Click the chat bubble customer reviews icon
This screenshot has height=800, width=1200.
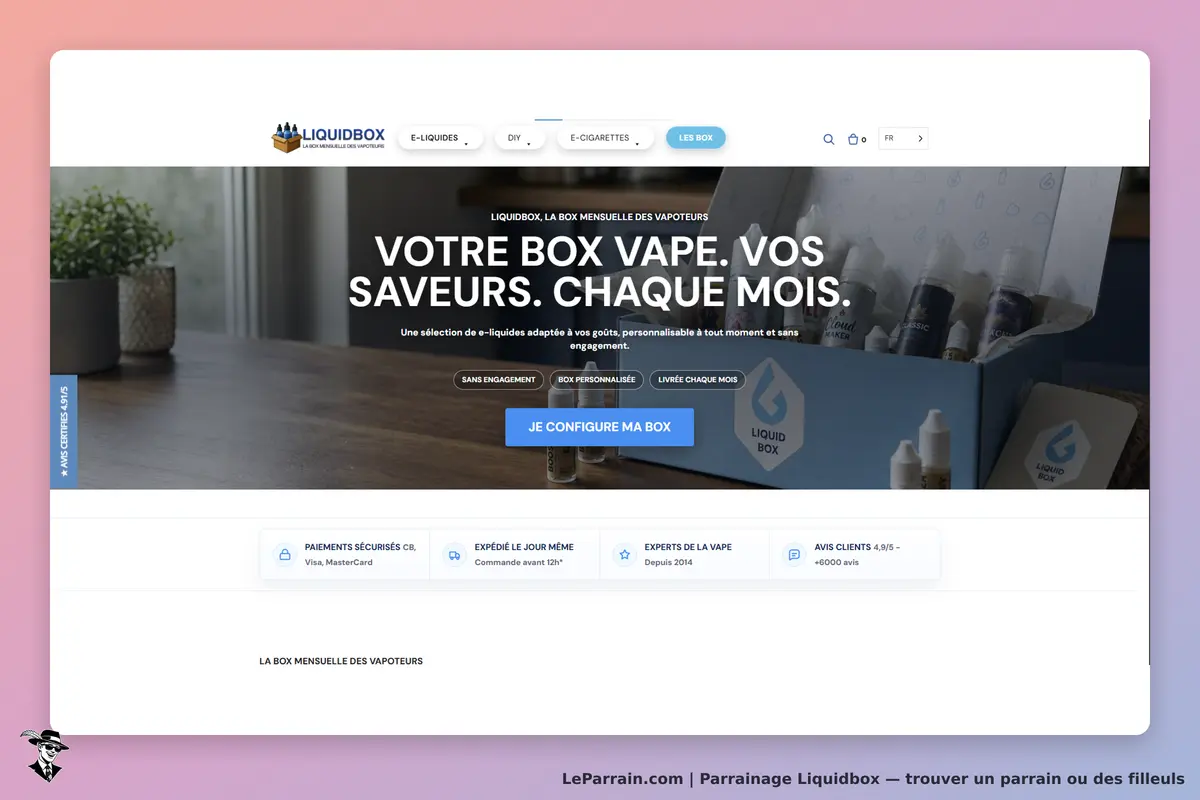pos(794,554)
